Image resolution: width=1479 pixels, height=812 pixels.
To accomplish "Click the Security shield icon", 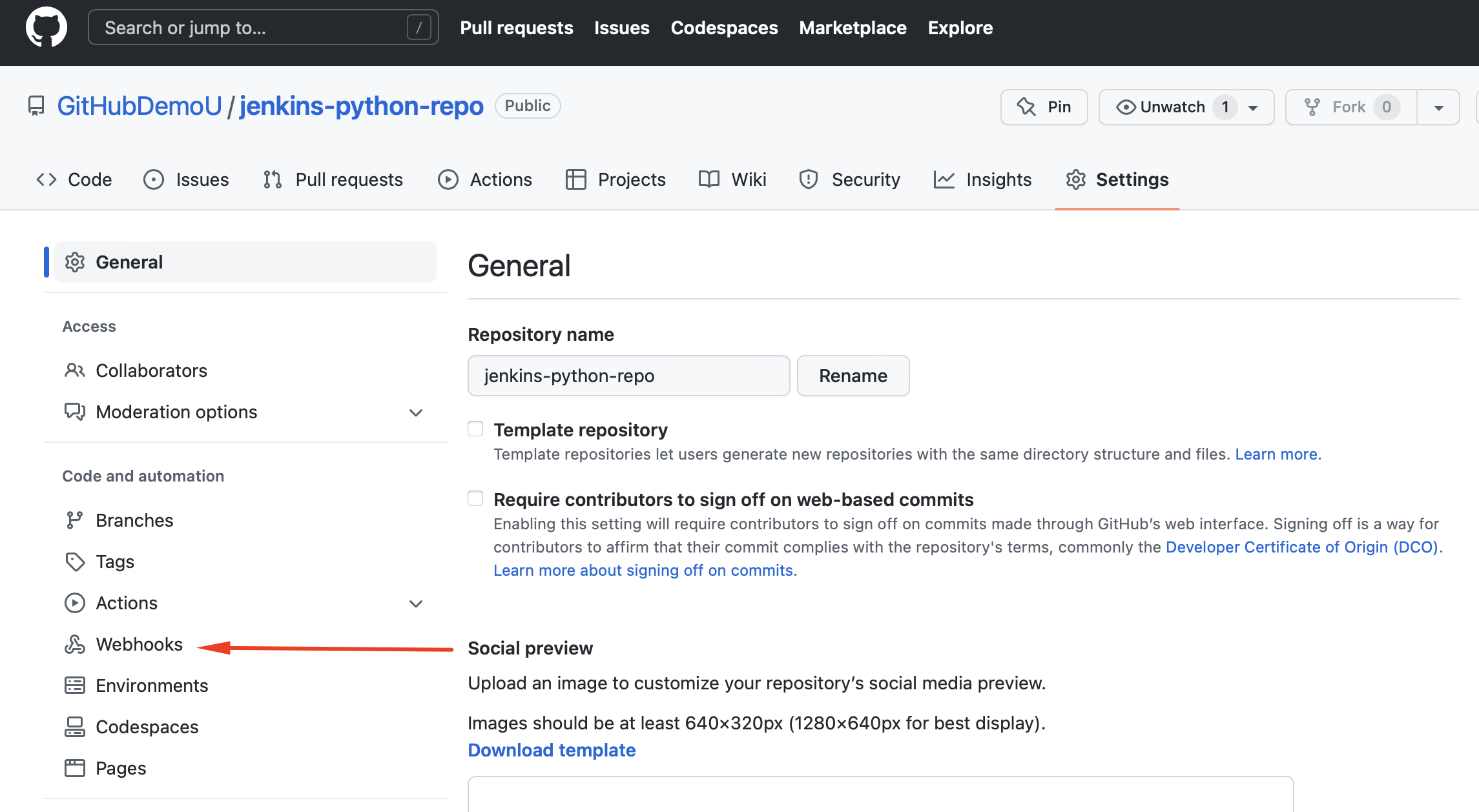I will [809, 179].
